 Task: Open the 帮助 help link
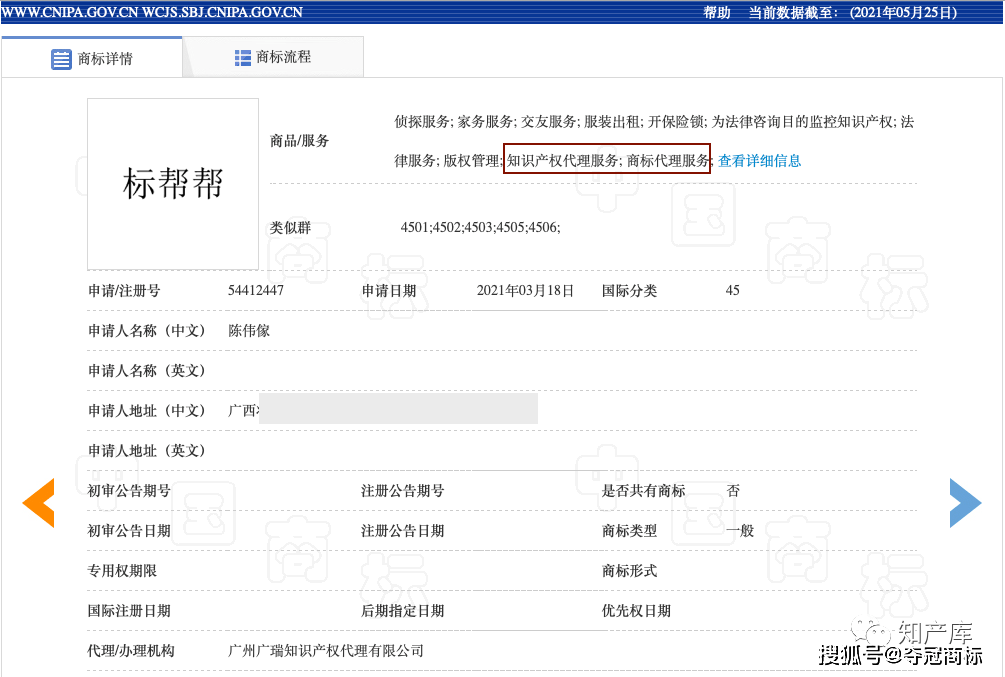(x=717, y=12)
